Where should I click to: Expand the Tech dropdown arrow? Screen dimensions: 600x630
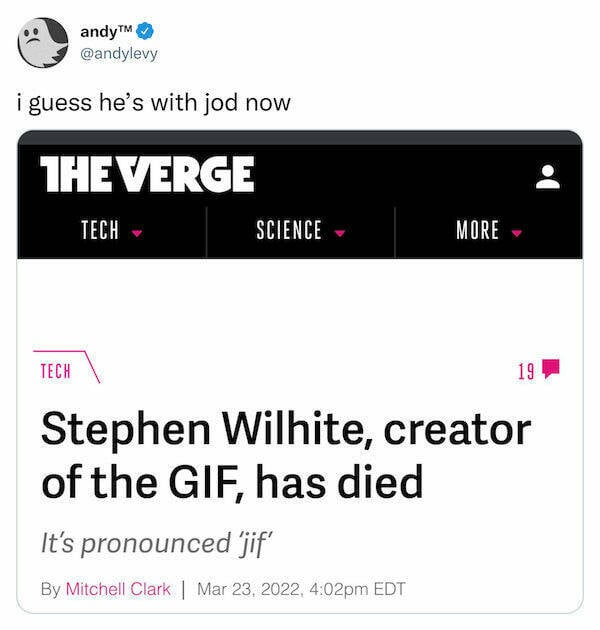[x=136, y=232]
